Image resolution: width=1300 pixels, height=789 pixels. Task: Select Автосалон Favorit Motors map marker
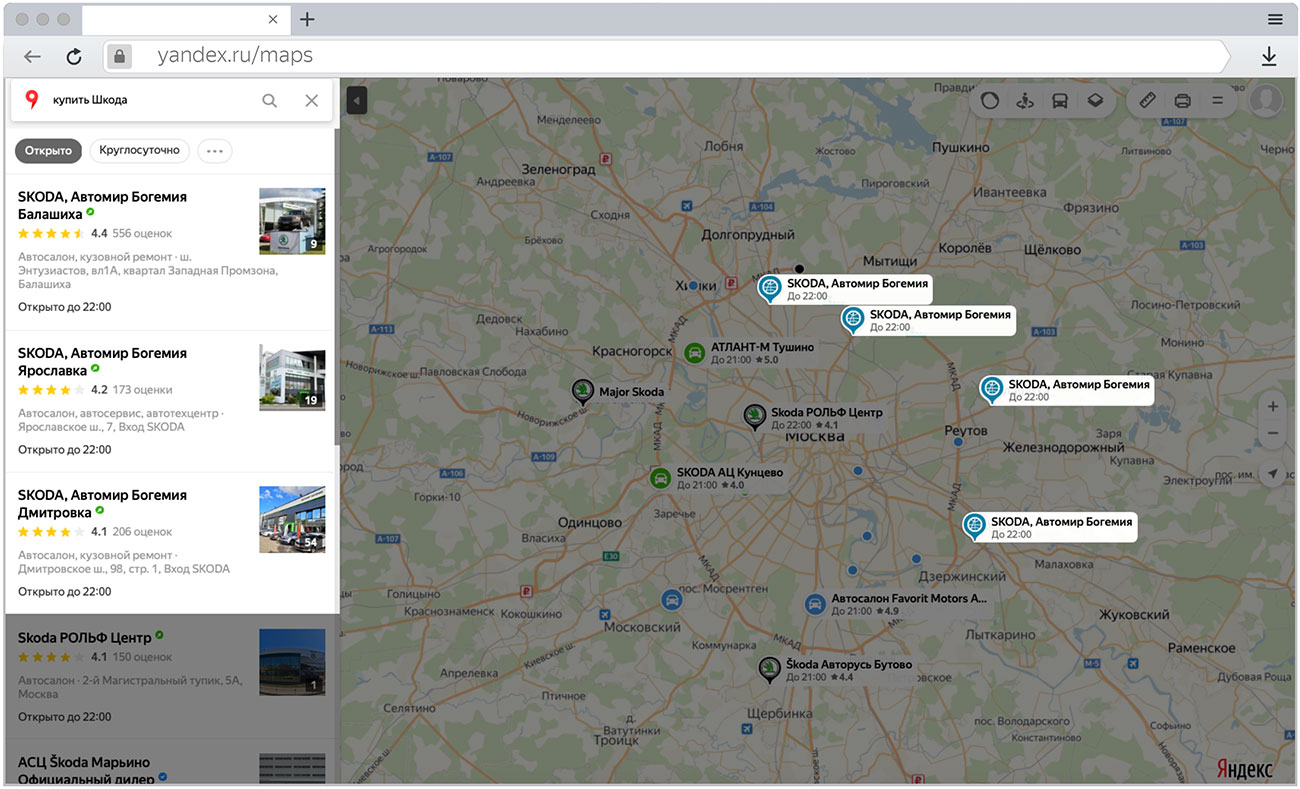815,604
